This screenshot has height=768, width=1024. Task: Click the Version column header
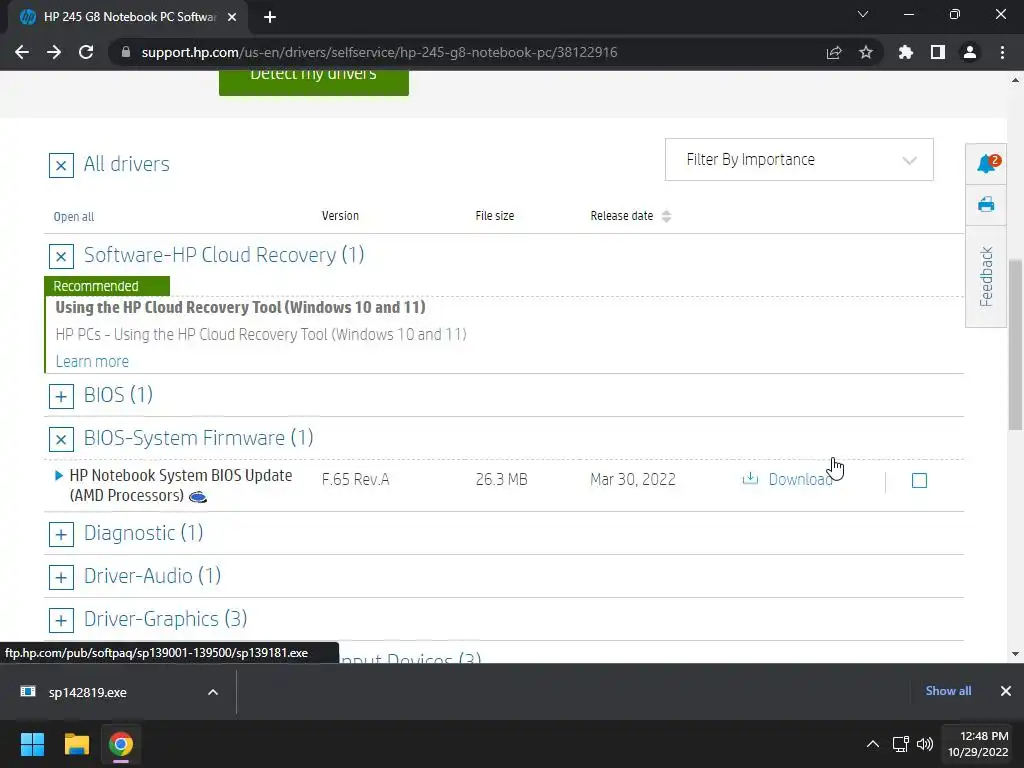click(340, 216)
